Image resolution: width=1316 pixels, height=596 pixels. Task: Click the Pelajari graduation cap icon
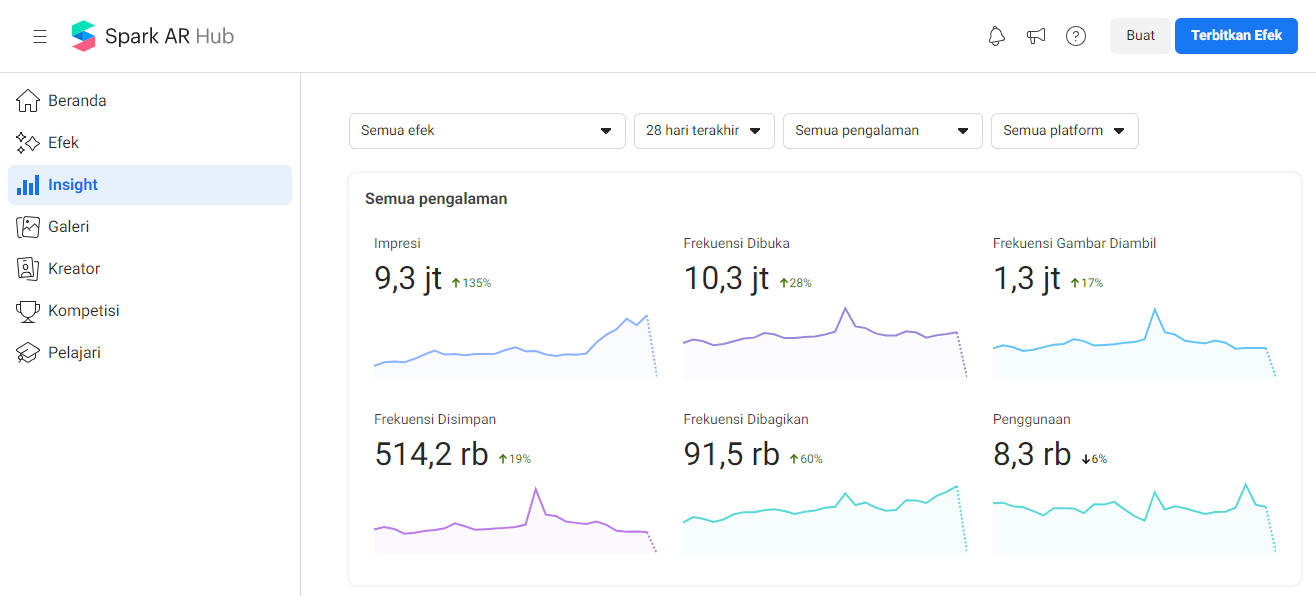[28, 353]
